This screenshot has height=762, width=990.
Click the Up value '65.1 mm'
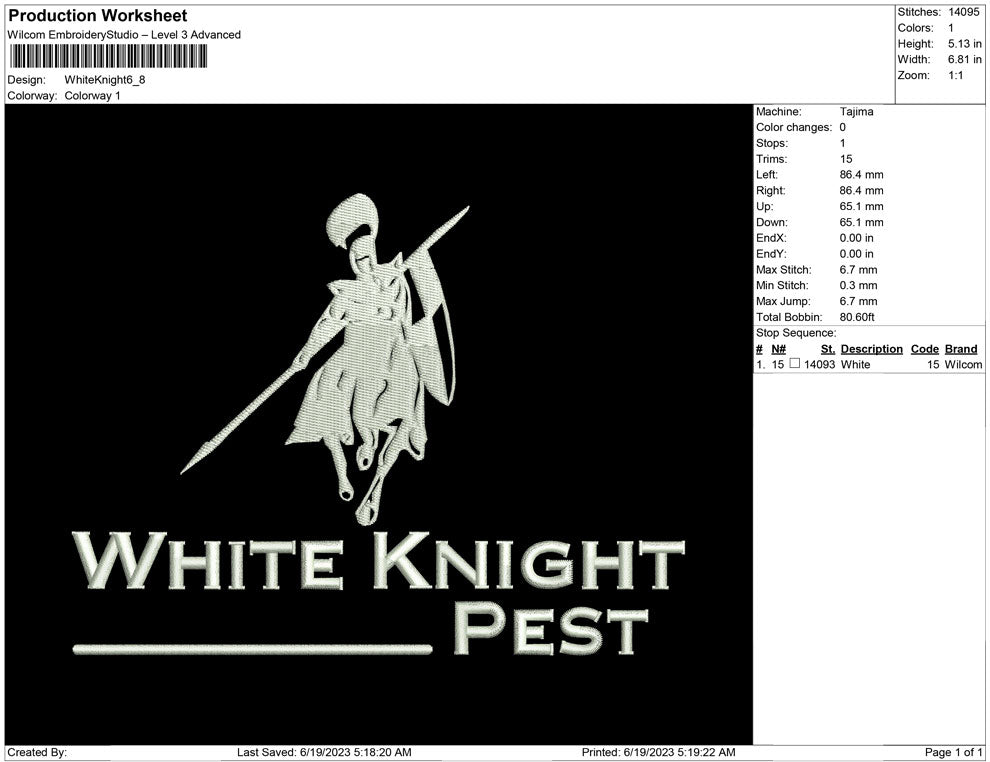tap(861, 206)
